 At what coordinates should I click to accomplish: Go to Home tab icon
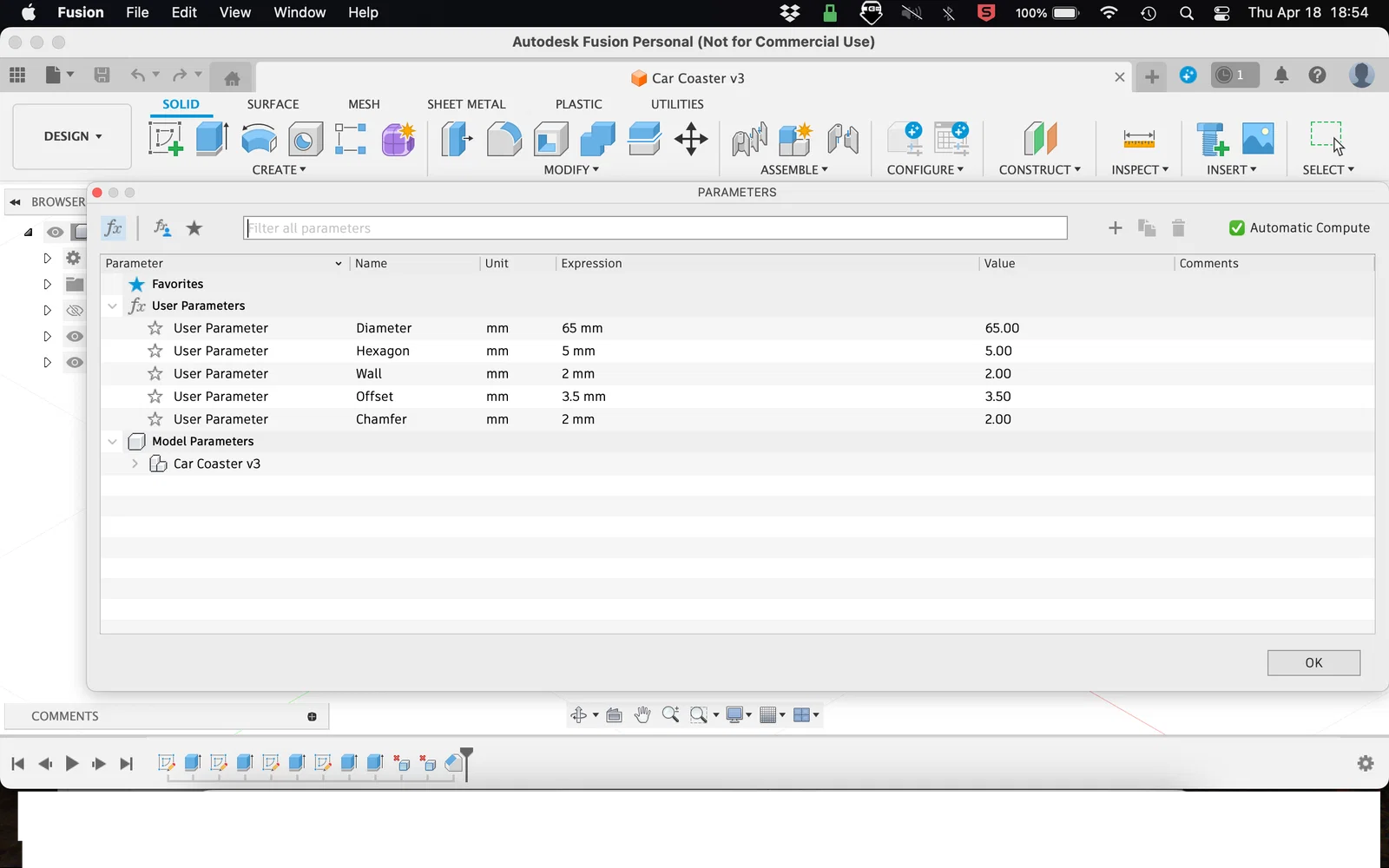click(x=232, y=78)
